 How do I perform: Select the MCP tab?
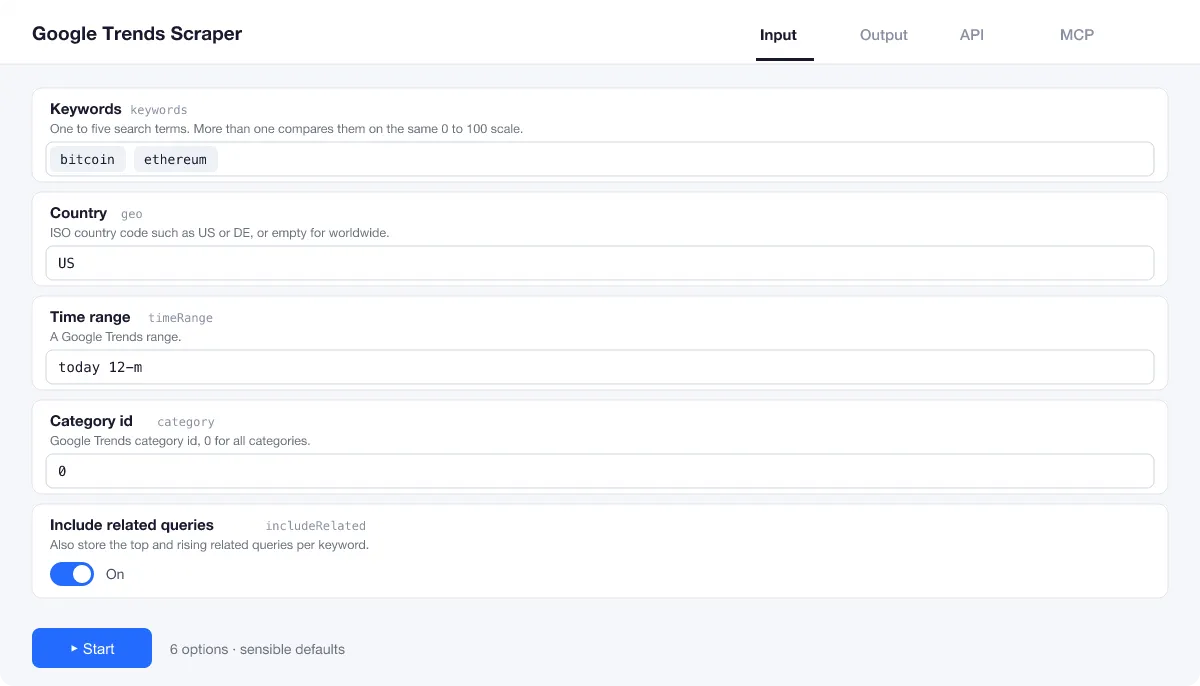click(x=1077, y=35)
